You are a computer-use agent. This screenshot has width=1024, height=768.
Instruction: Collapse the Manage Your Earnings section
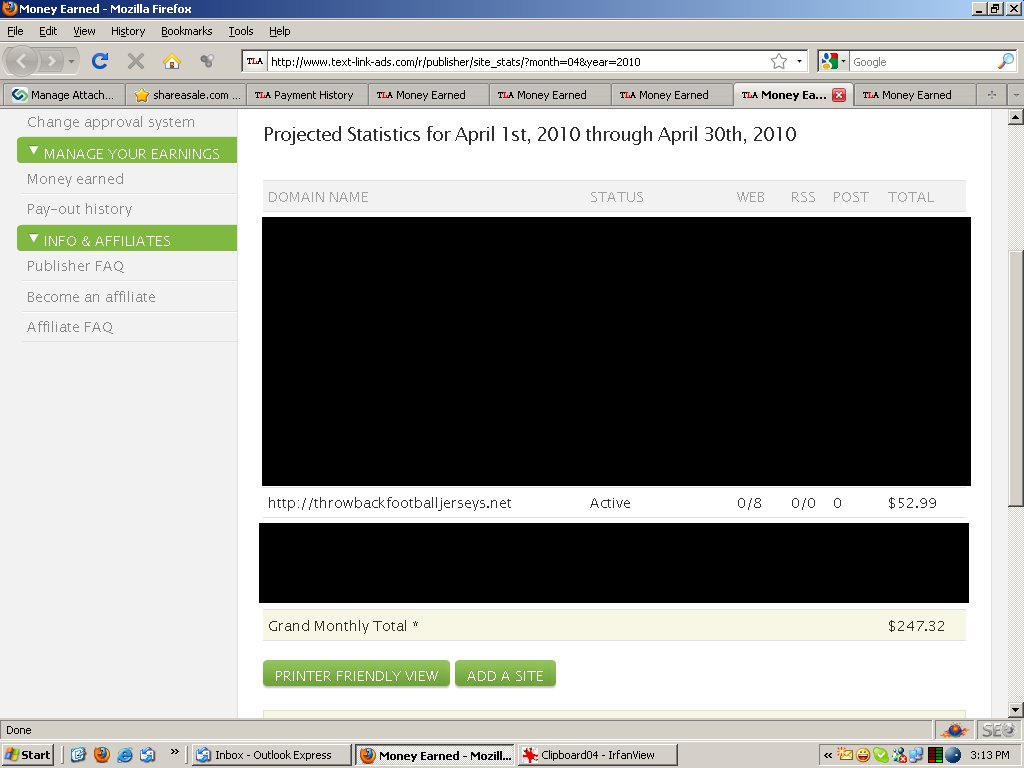[34, 152]
